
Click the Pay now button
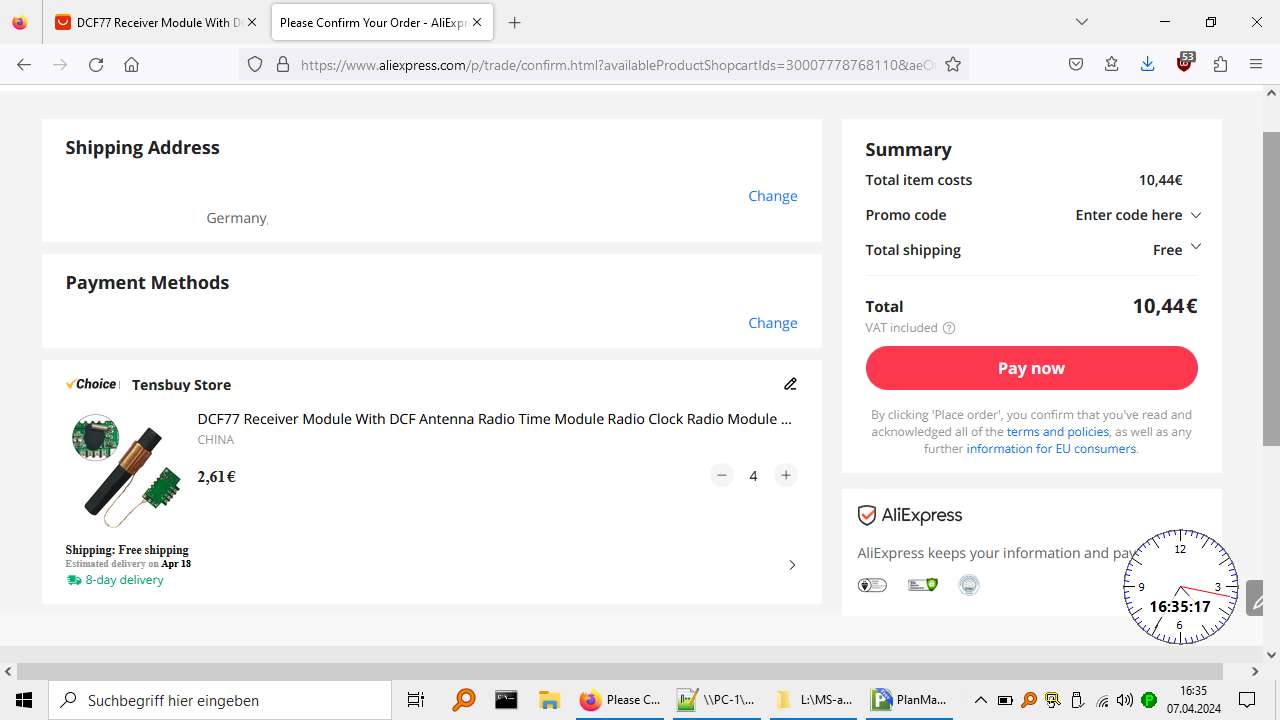click(1031, 368)
